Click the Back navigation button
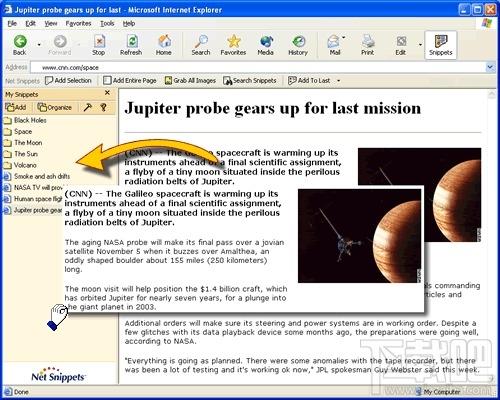Viewport: 500px width, 400px height. point(20,45)
